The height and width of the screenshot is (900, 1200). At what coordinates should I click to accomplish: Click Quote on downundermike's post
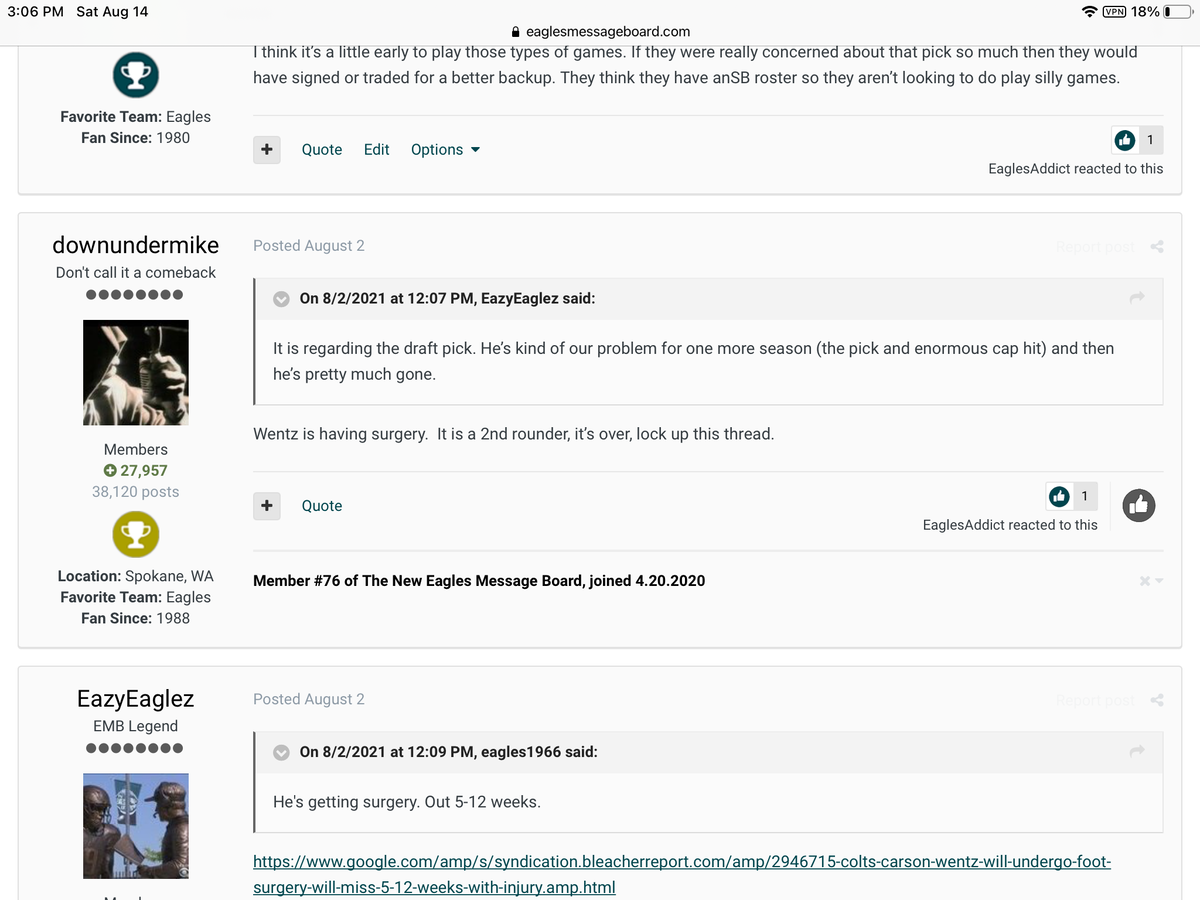pos(322,506)
